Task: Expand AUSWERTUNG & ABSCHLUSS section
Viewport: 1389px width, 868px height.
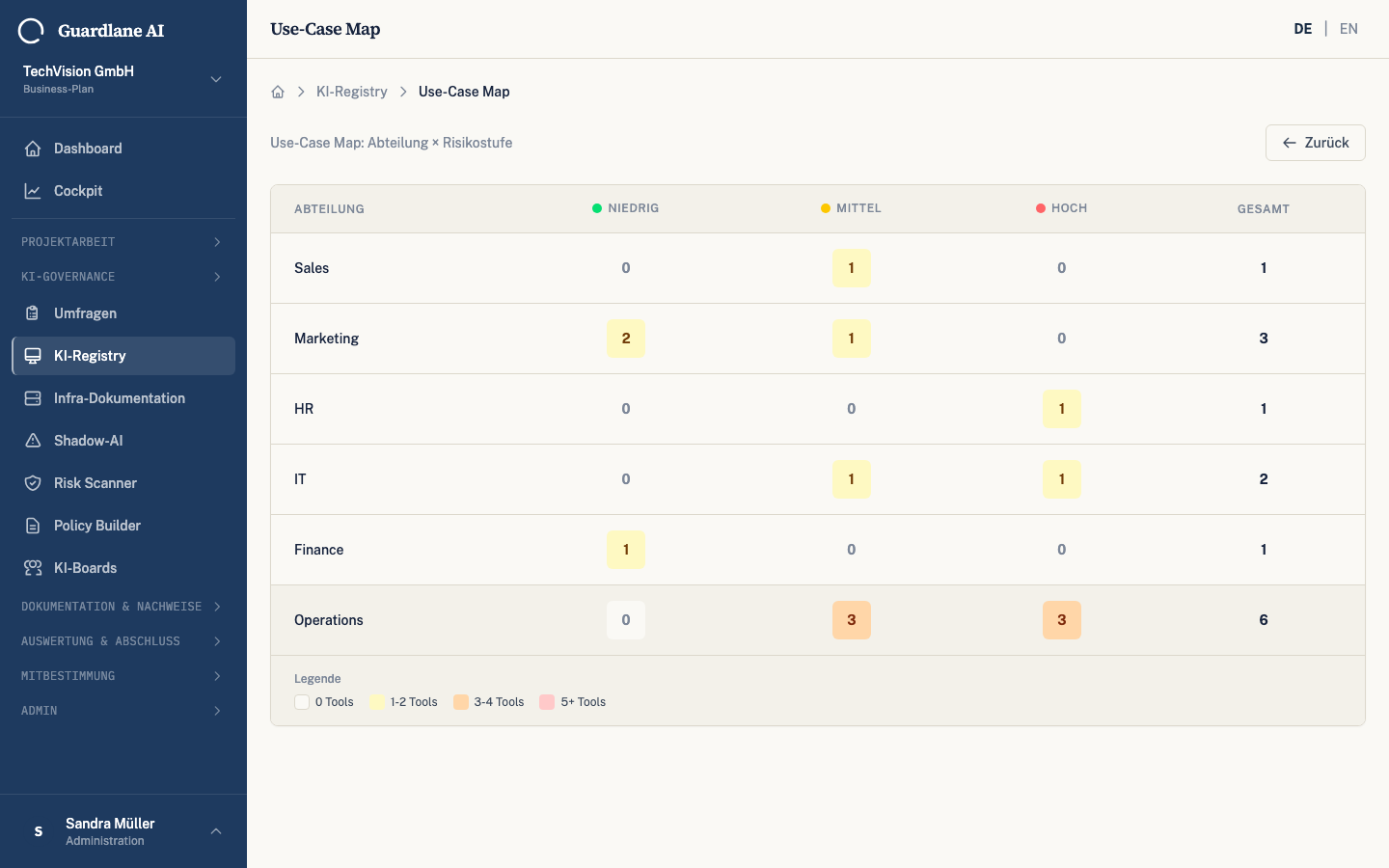Action: pyautogui.click(x=123, y=641)
